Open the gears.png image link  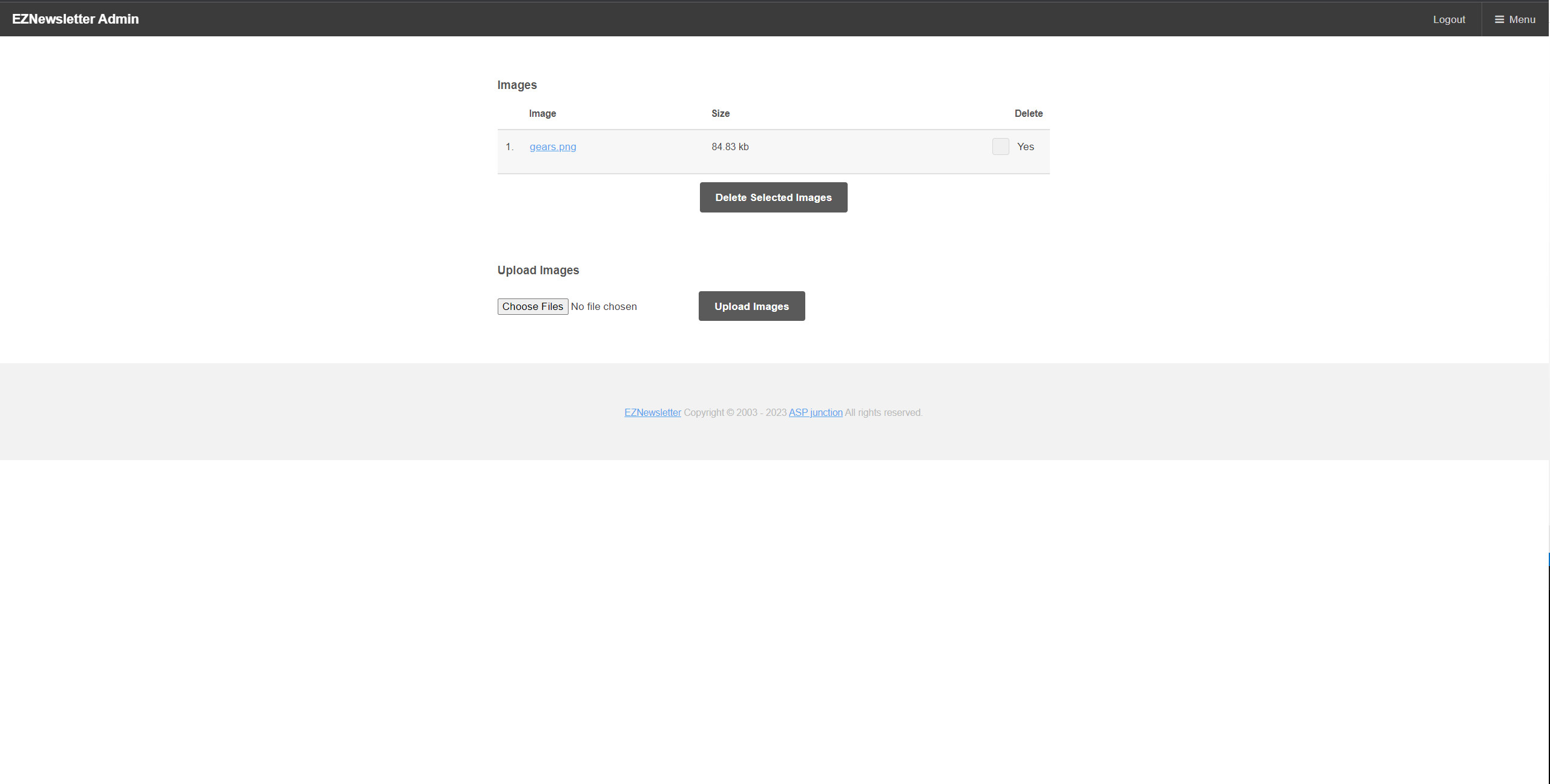pyautogui.click(x=552, y=147)
